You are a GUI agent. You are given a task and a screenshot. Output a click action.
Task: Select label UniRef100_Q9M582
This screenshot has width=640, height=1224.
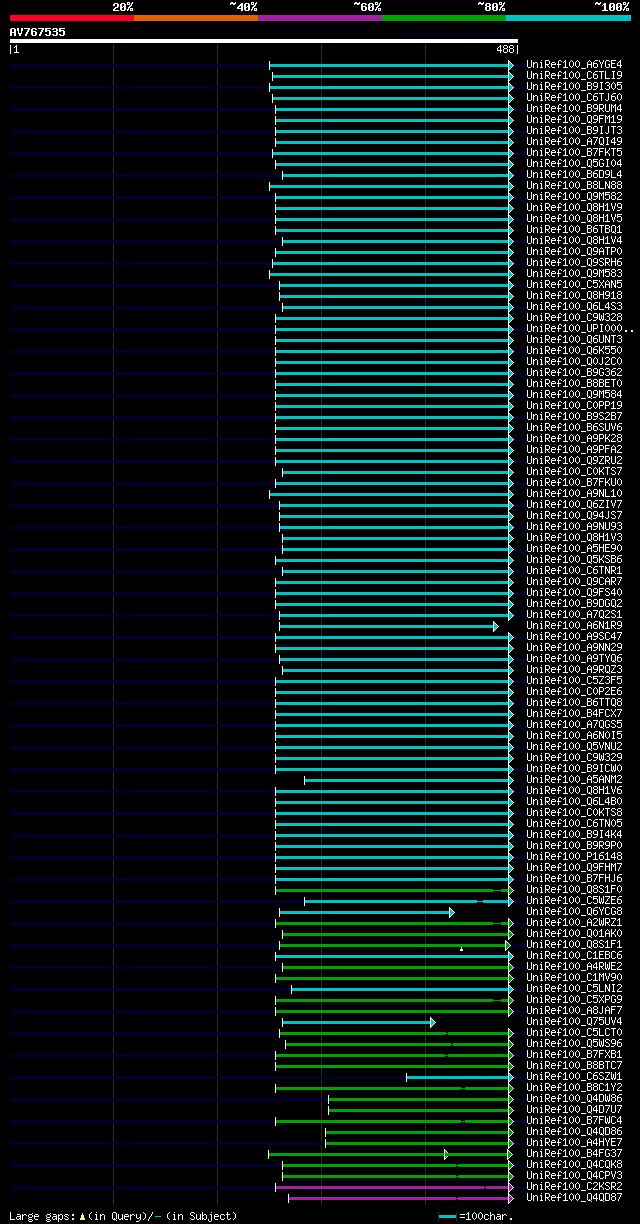point(574,196)
